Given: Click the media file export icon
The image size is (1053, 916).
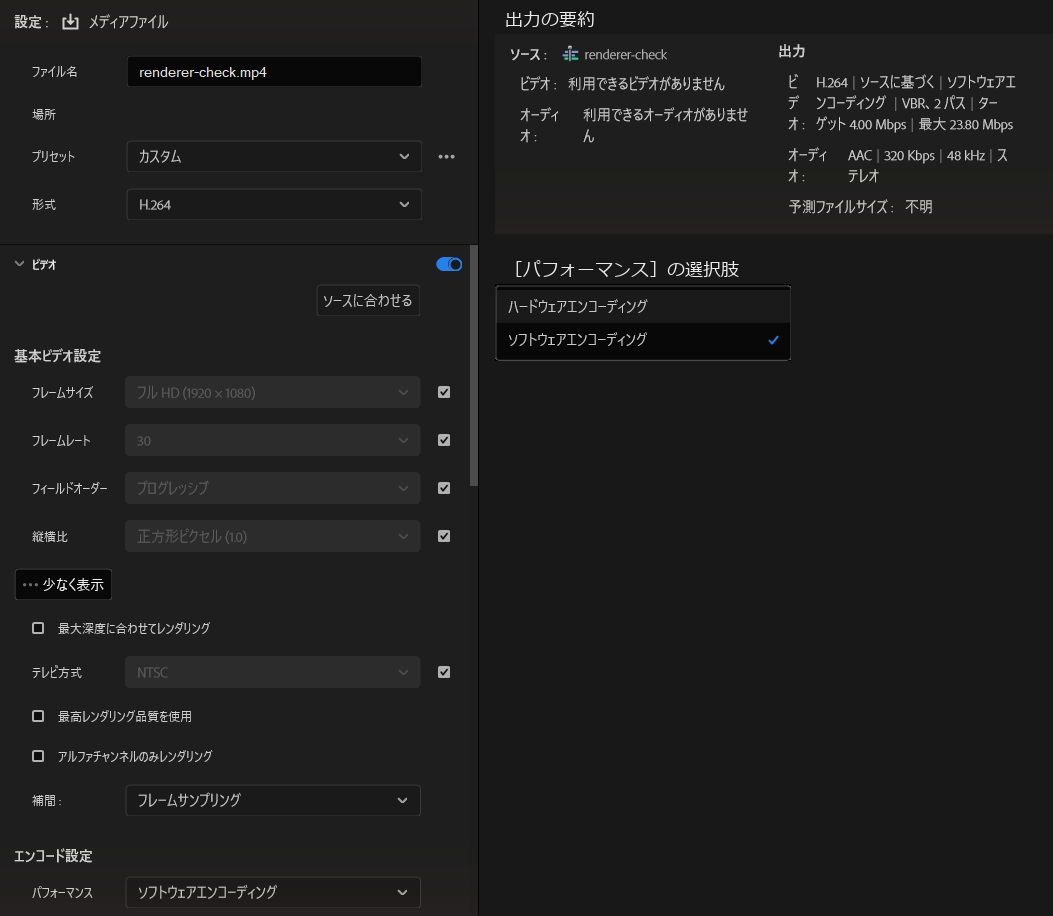Looking at the screenshot, I should 71,22.
